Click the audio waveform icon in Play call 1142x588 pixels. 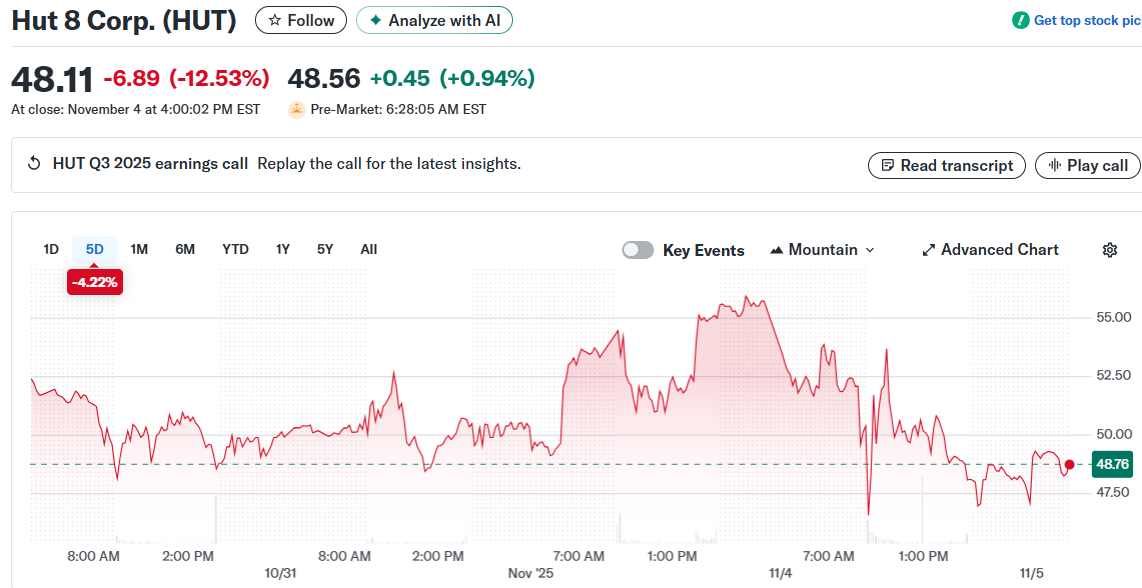[x=1056, y=165]
